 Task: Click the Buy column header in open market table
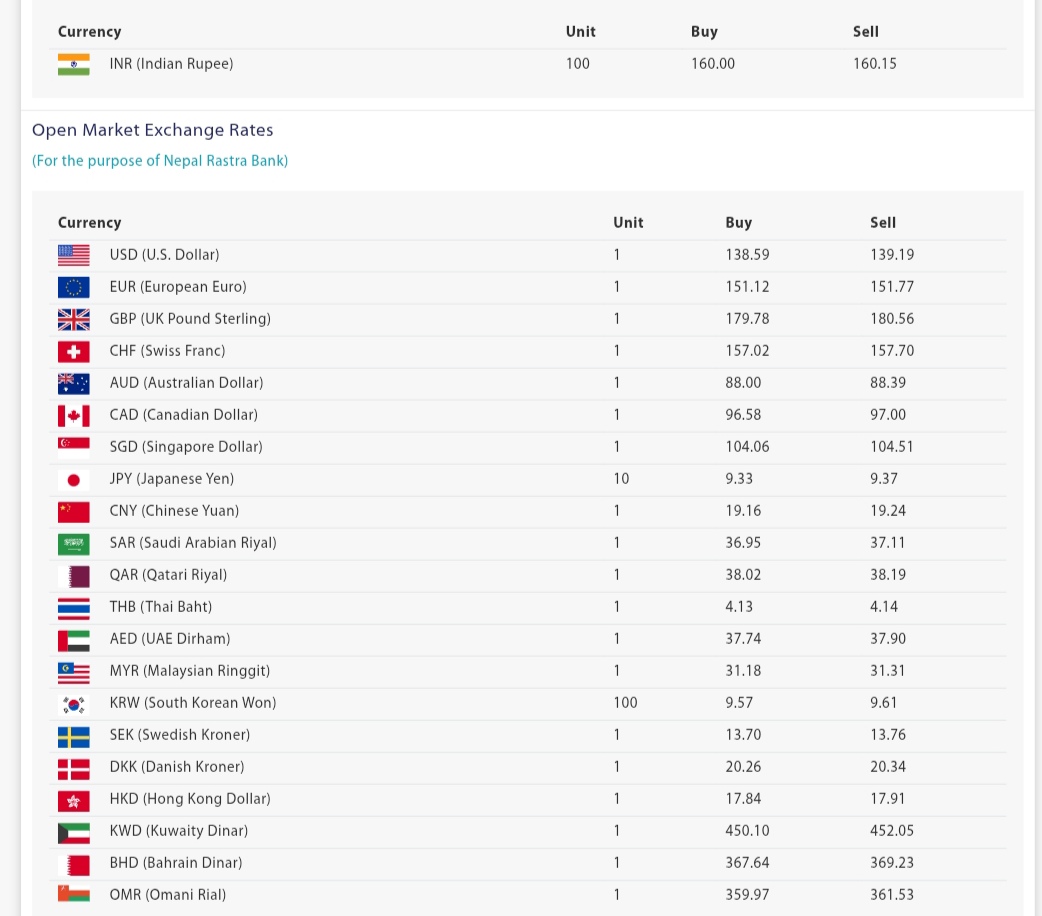click(x=738, y=223)
